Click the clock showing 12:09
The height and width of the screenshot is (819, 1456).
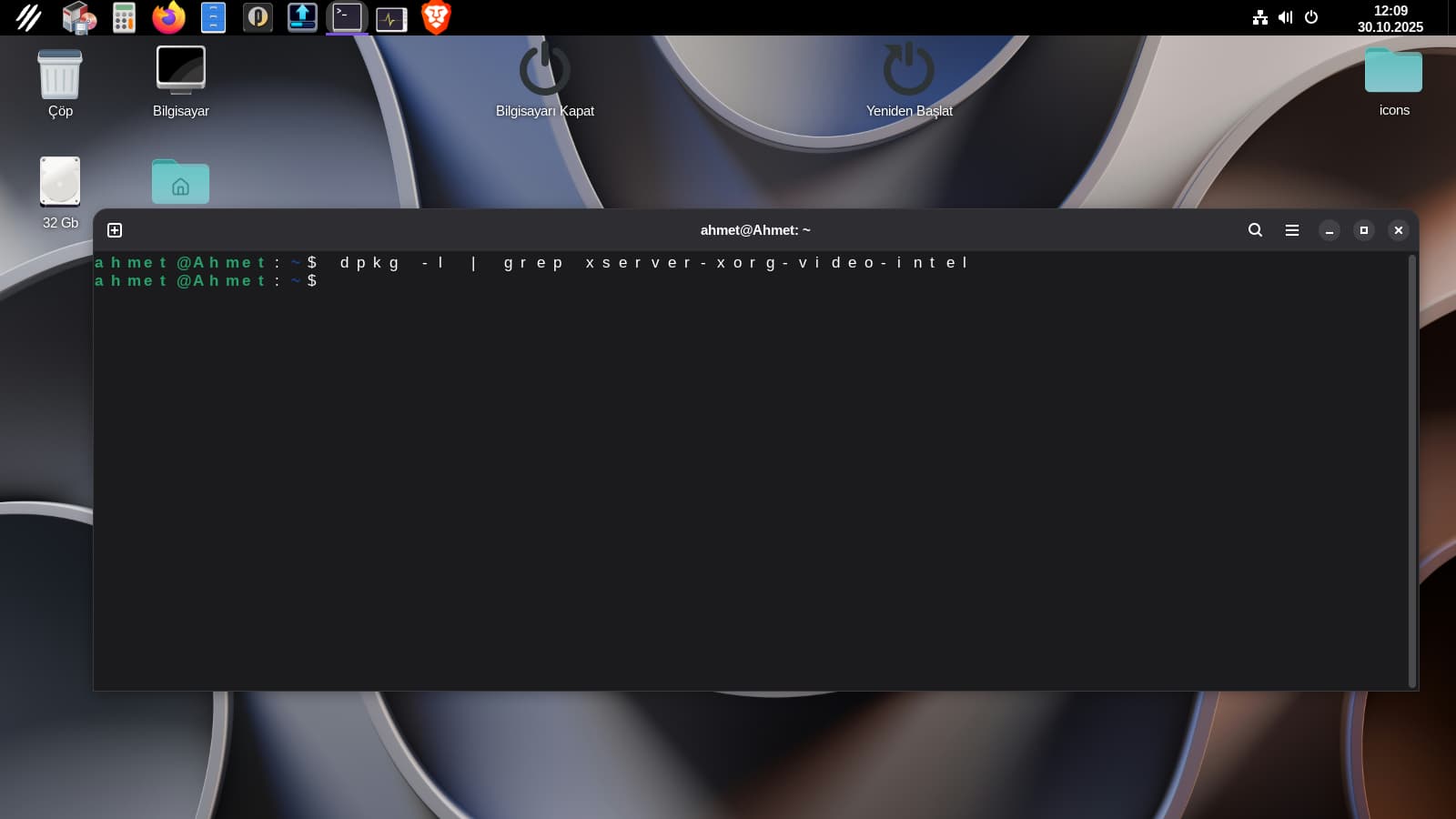click(1390, 18)
